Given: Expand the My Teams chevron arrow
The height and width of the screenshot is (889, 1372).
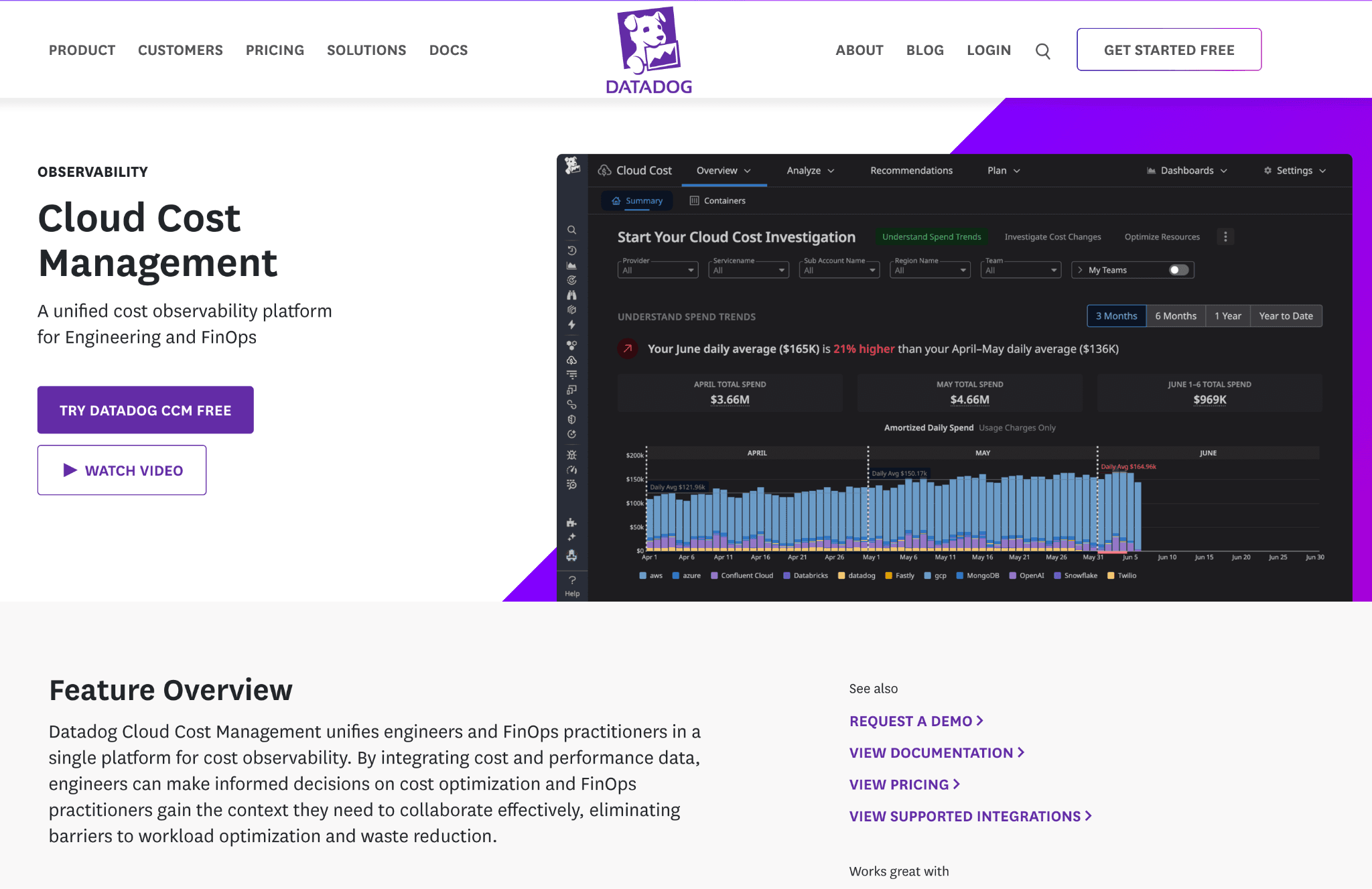Looking at the screenshot, I should 1080,270.
